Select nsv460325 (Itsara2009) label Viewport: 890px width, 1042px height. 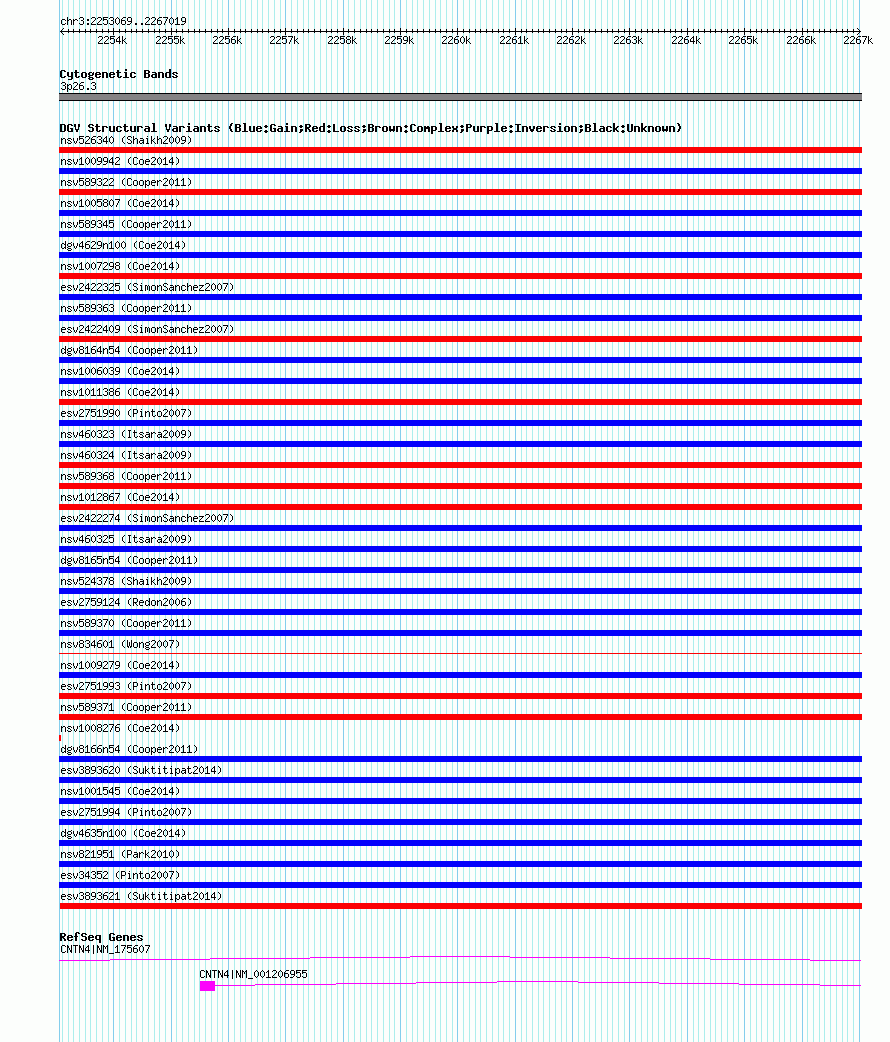coord(126,540)
